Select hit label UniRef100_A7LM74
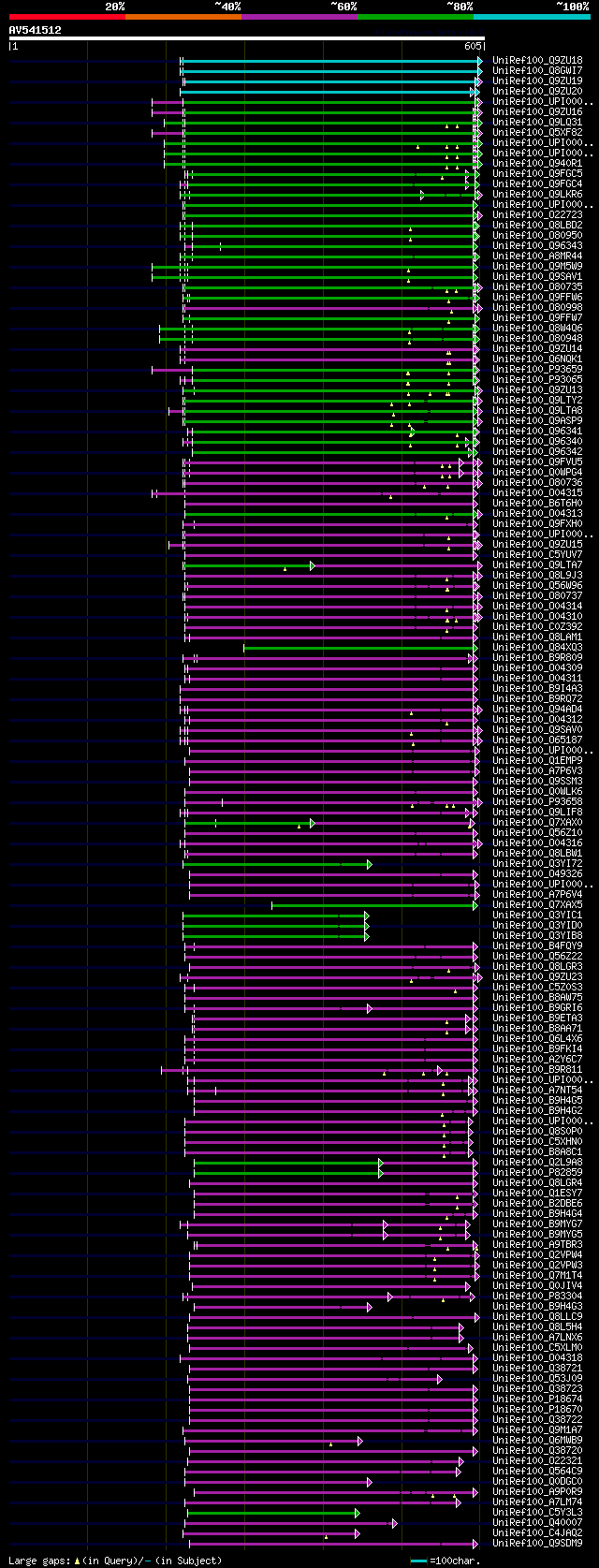 click(537, 1502)
